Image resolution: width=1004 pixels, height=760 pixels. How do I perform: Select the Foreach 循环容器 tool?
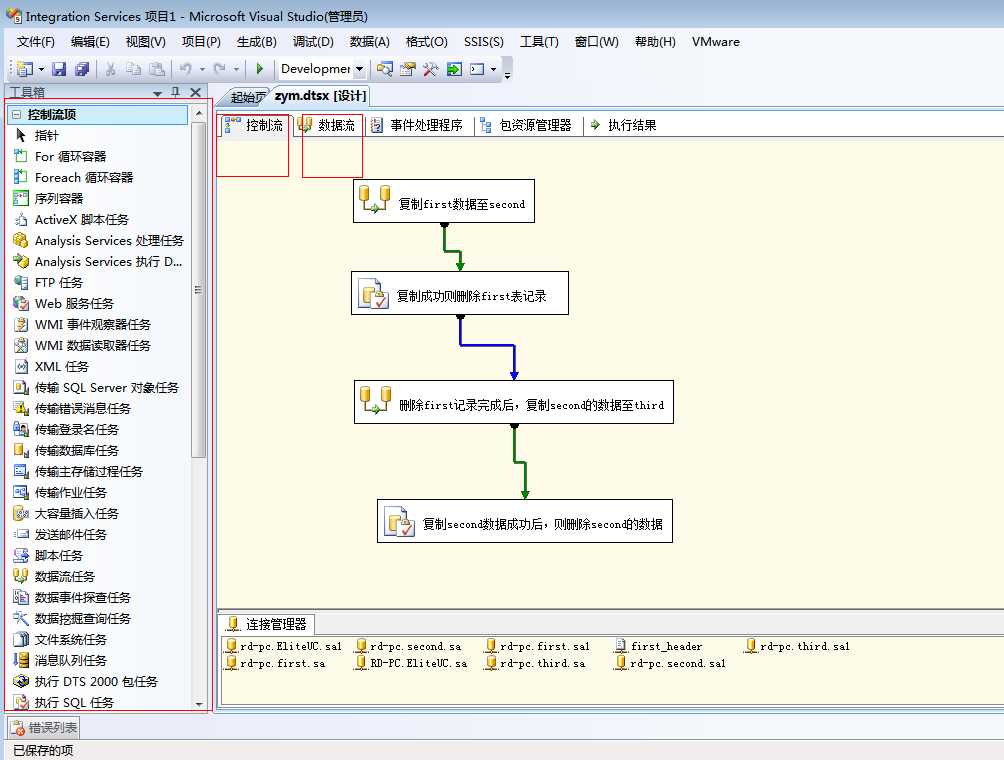pyautogui.click(x=84, y=177)
